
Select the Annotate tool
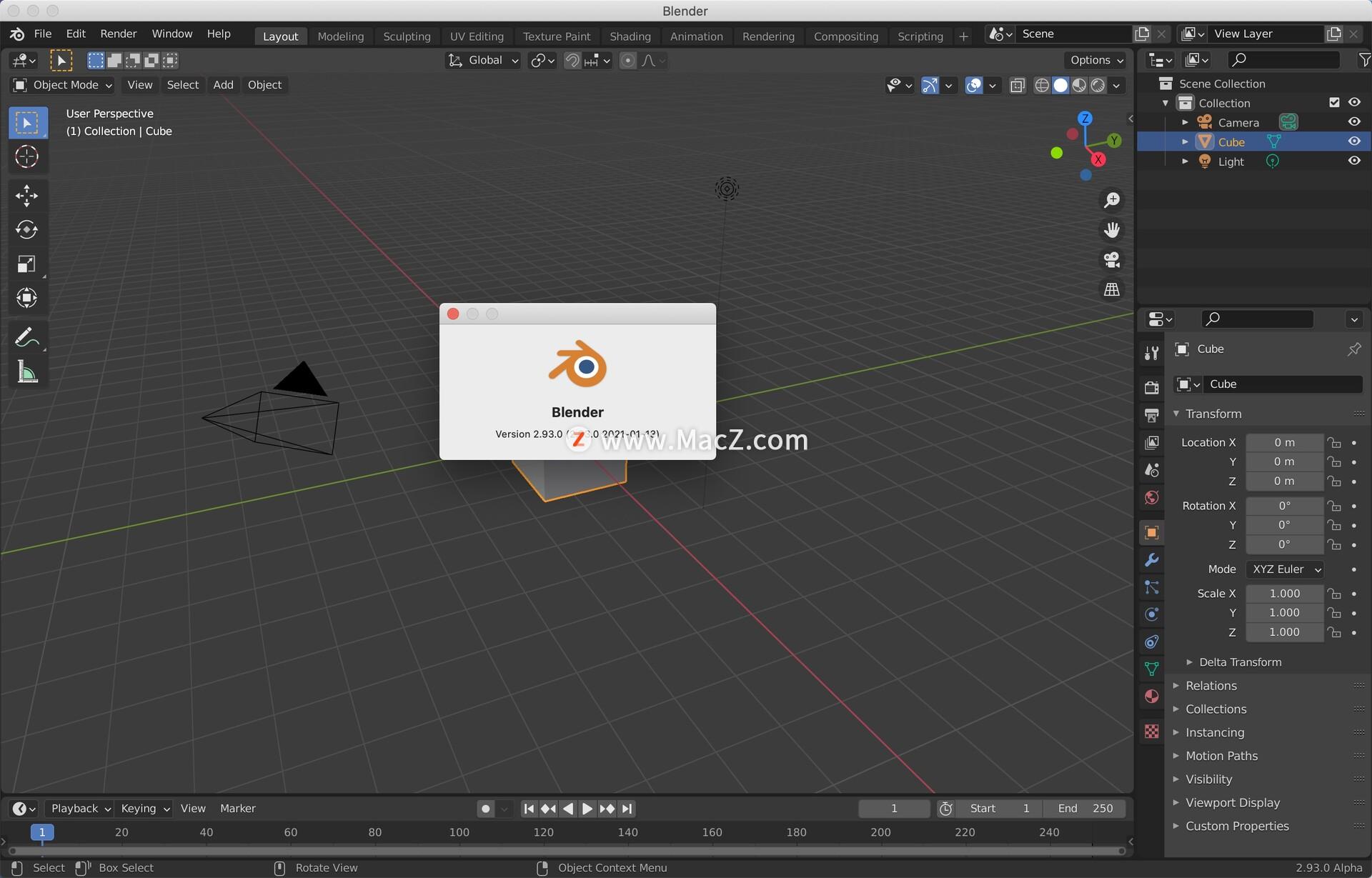26,336
